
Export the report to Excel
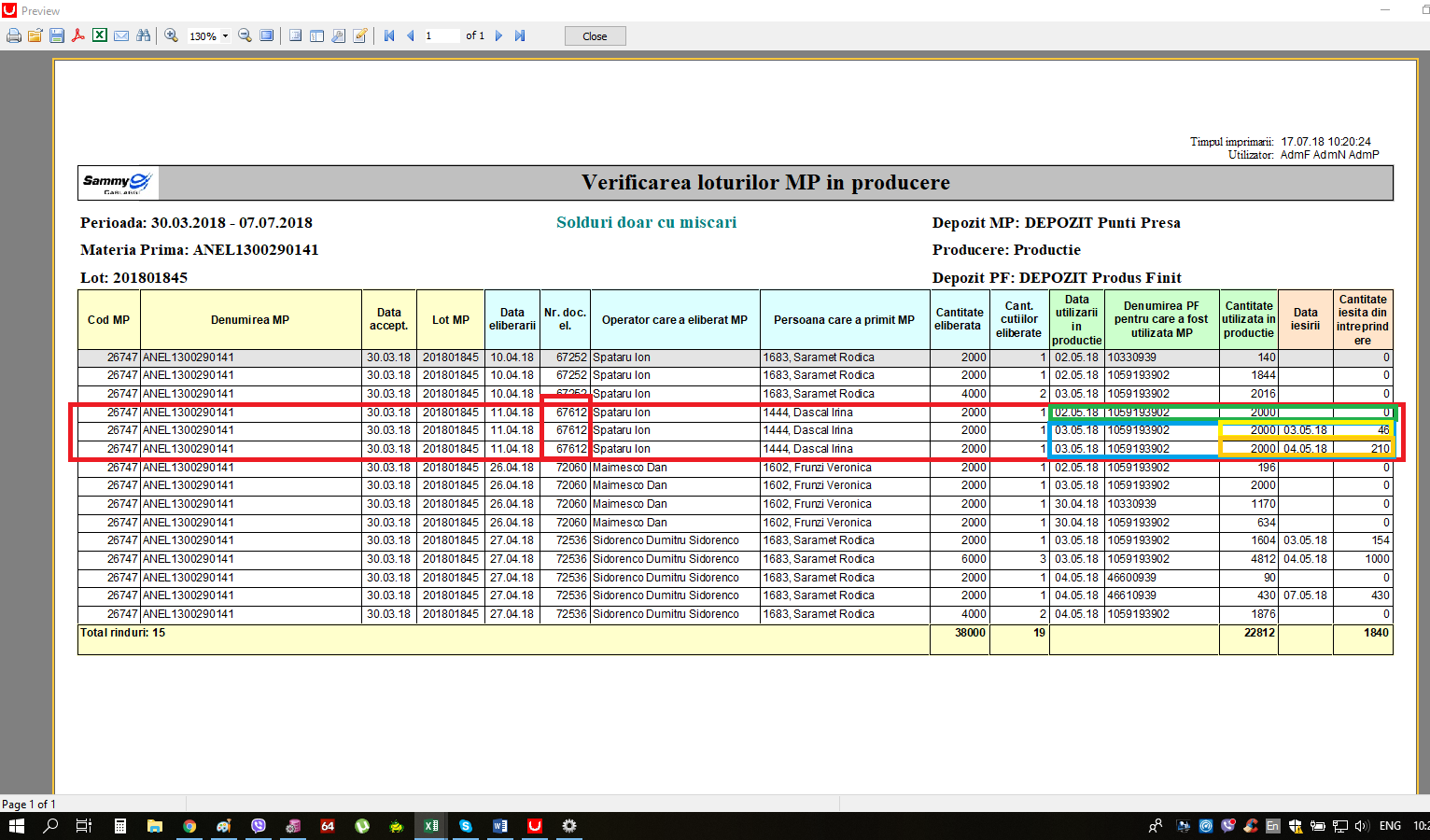[100, 35]
